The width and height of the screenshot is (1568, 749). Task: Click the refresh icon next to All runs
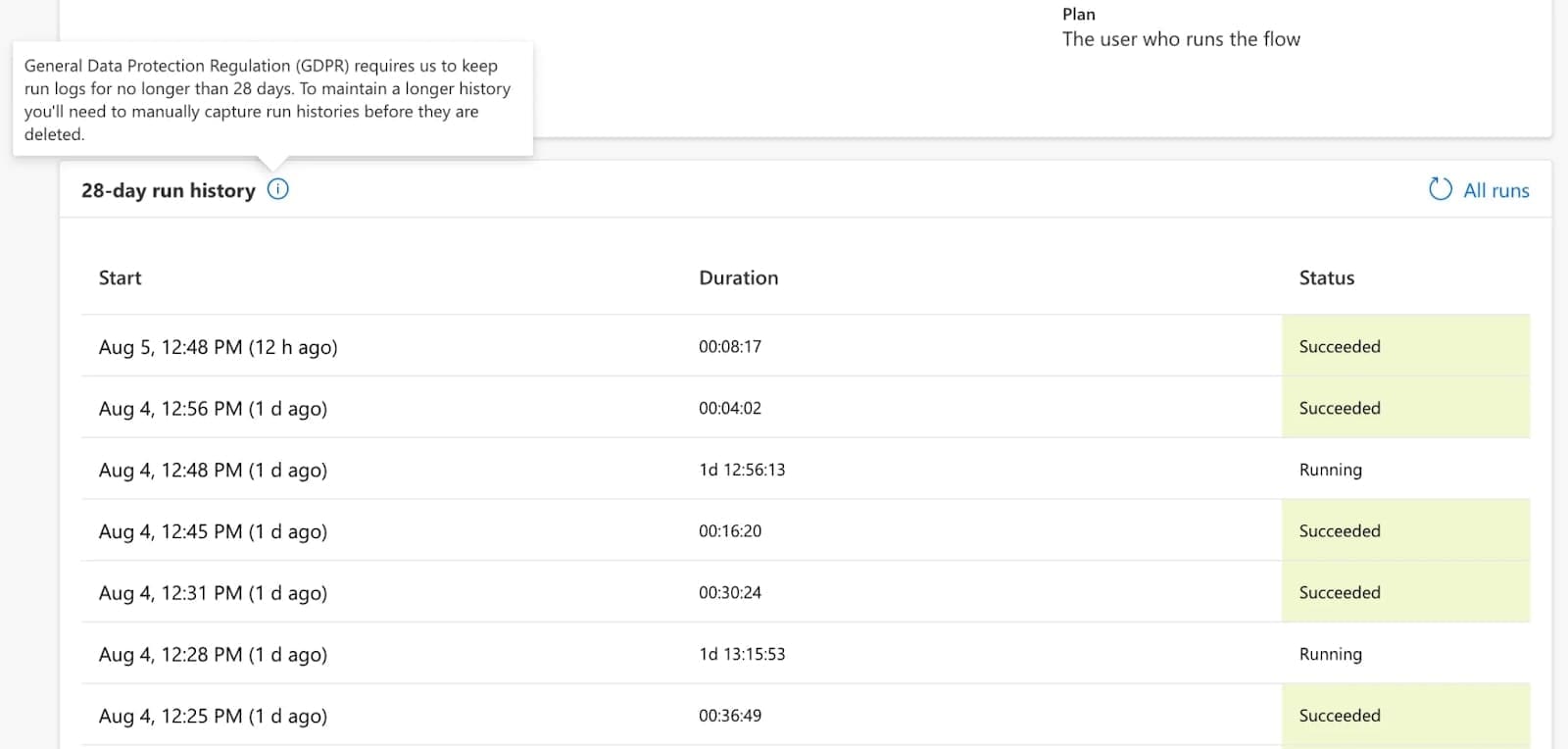[x=1441, y=189]
